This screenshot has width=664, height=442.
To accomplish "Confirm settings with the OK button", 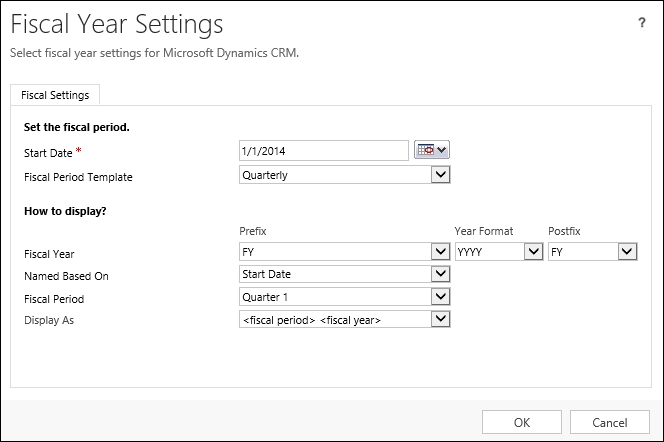I will [x=522, y=422].
